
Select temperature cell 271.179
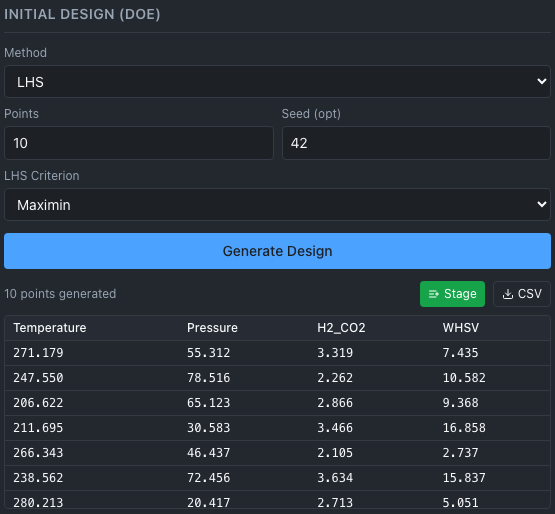click(38, 353)
